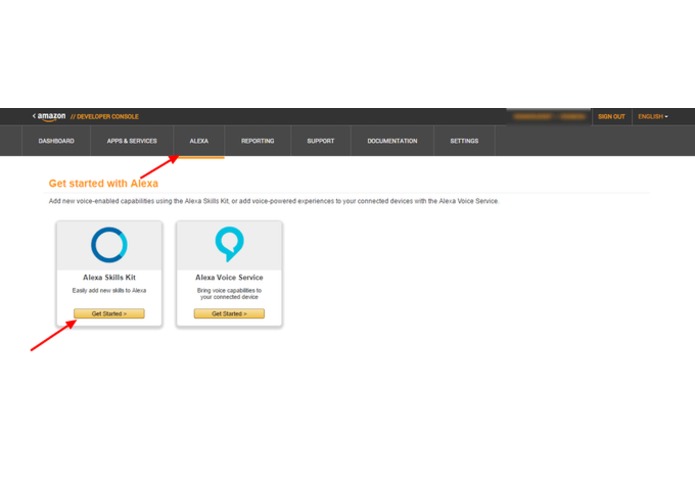
Task: Click the Alexa Voice Service speech bubble icon
Action: (229, 244)
